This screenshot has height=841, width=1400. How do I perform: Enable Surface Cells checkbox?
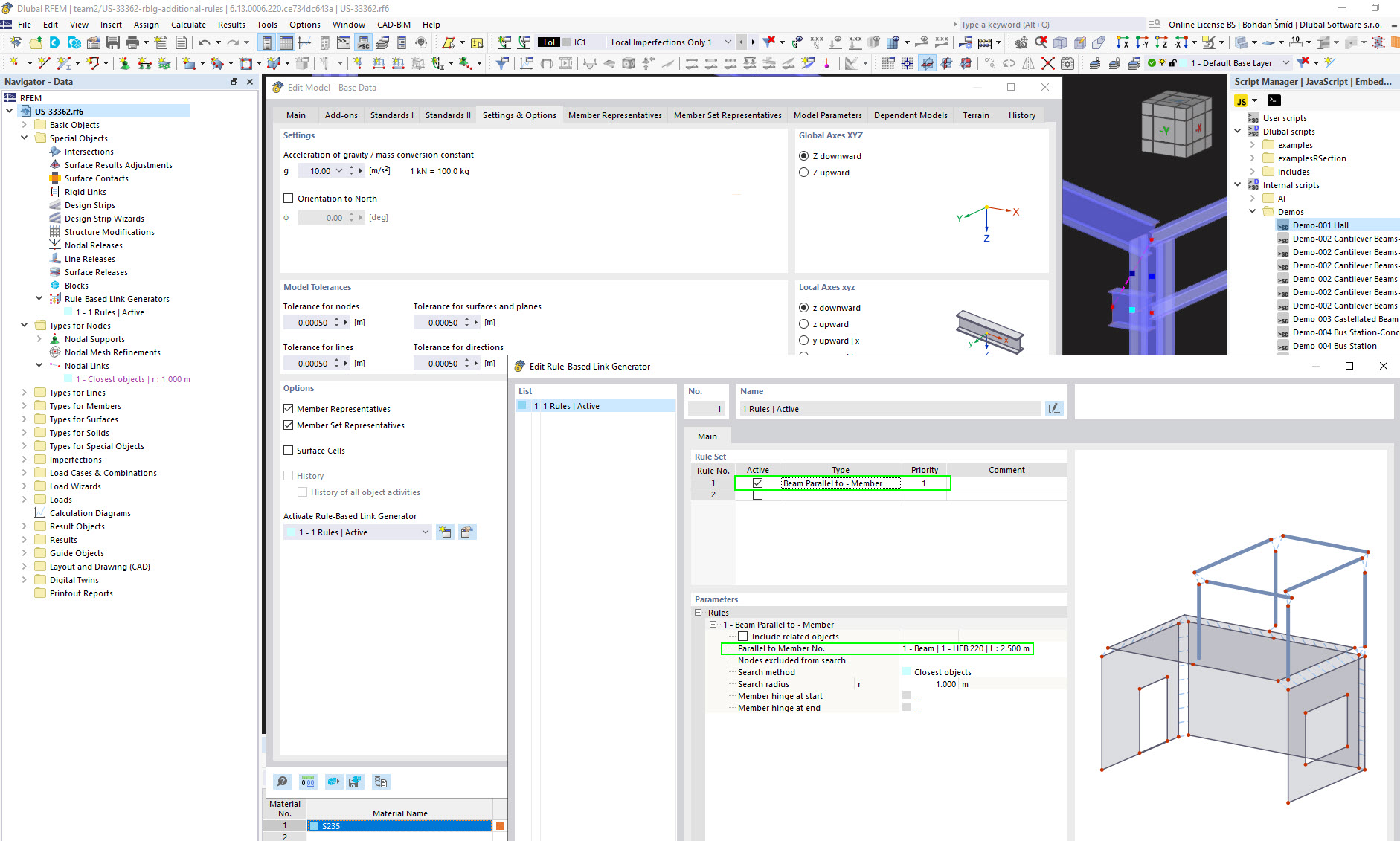click(289, 451)
